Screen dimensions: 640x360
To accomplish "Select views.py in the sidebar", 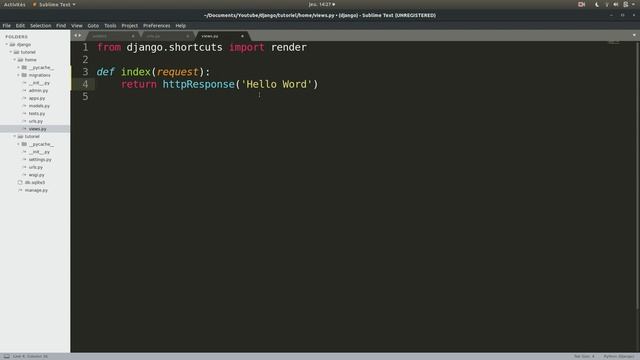I will coord(38,129).
